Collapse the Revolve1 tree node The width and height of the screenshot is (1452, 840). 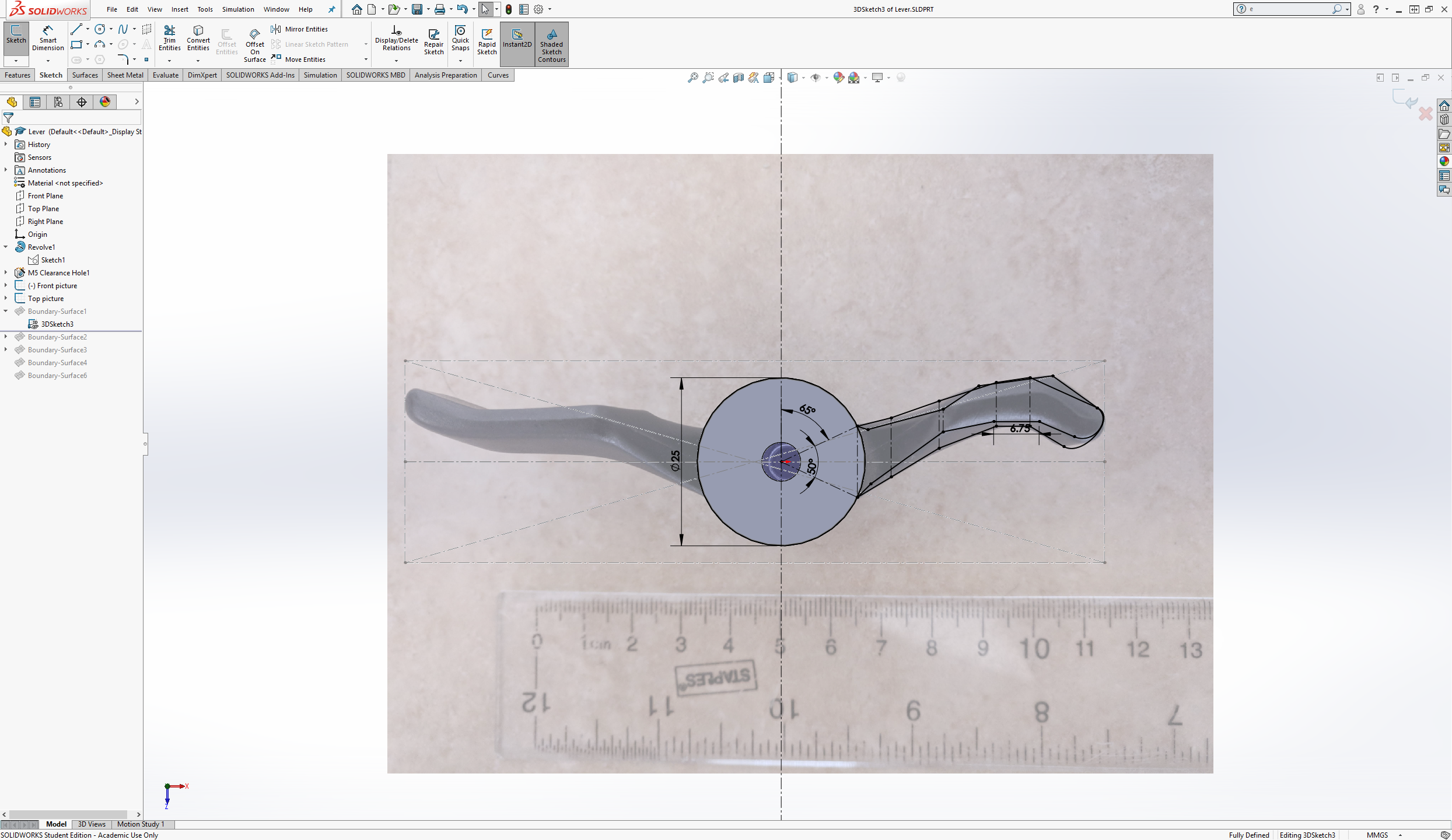(x=6, y=247)
